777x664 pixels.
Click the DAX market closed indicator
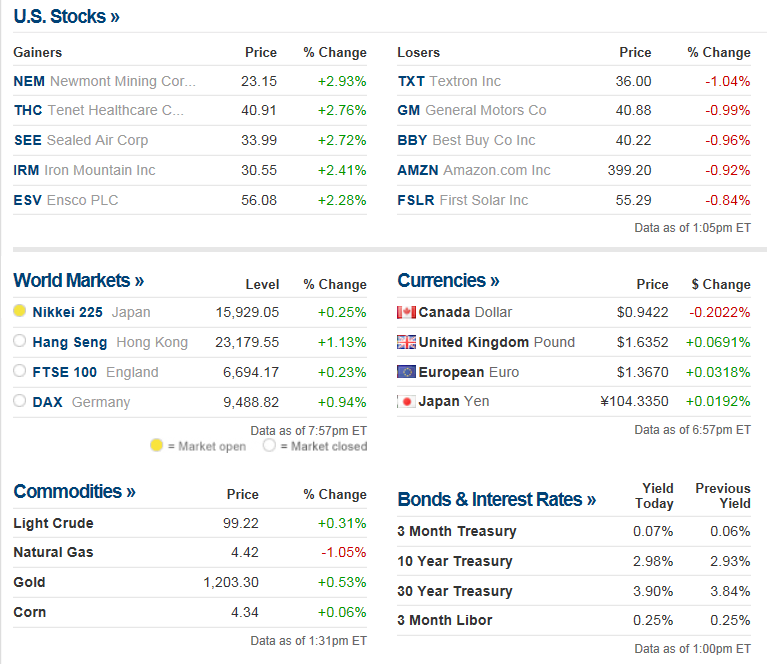tap(19, 402)
